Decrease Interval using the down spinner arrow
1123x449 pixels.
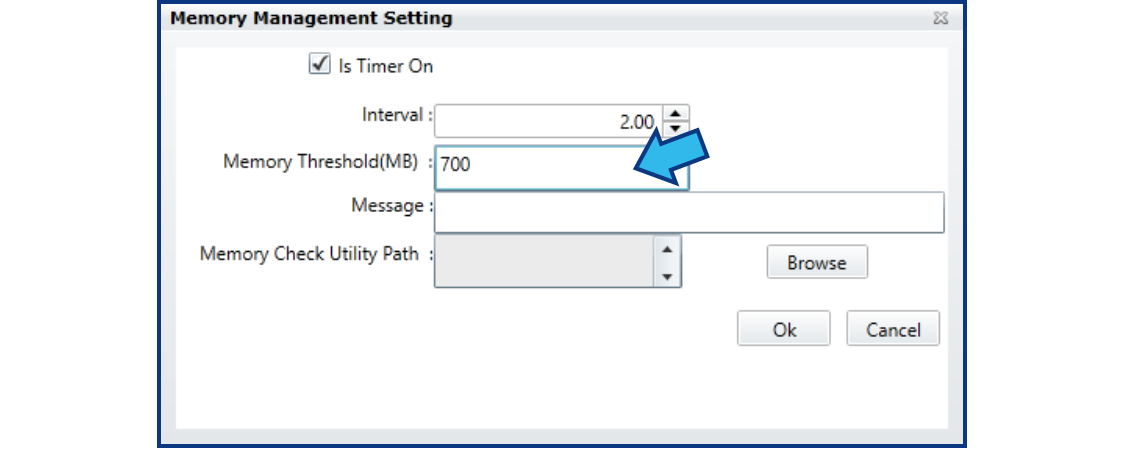point(677,129)
